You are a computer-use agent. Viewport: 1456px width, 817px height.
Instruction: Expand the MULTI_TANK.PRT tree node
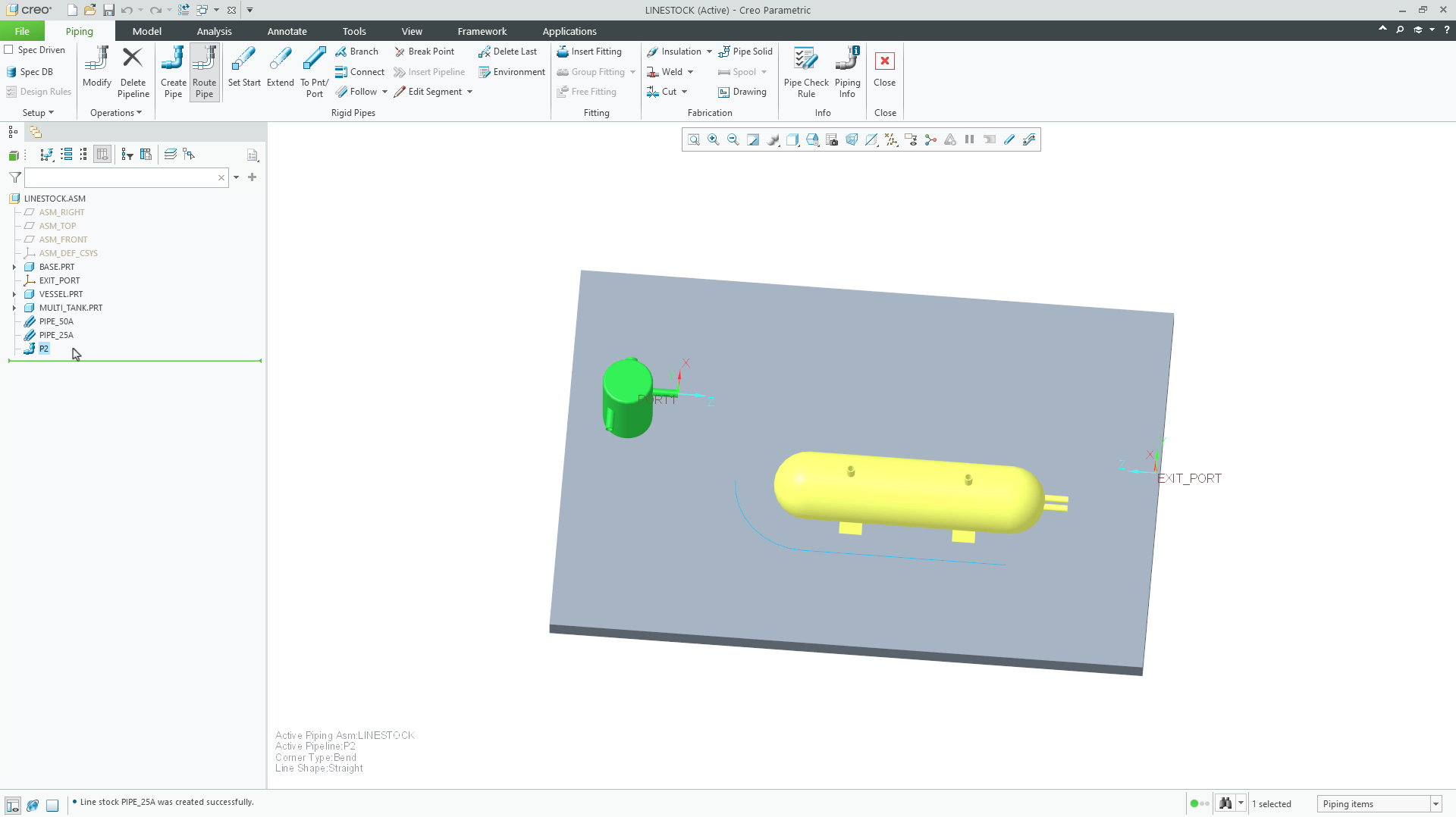coord(14,308)
